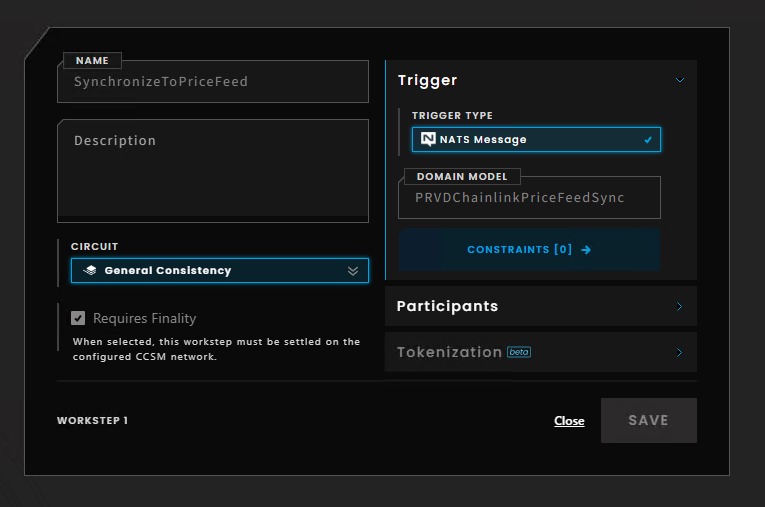Click into the Description text area

tap(213, 171)
